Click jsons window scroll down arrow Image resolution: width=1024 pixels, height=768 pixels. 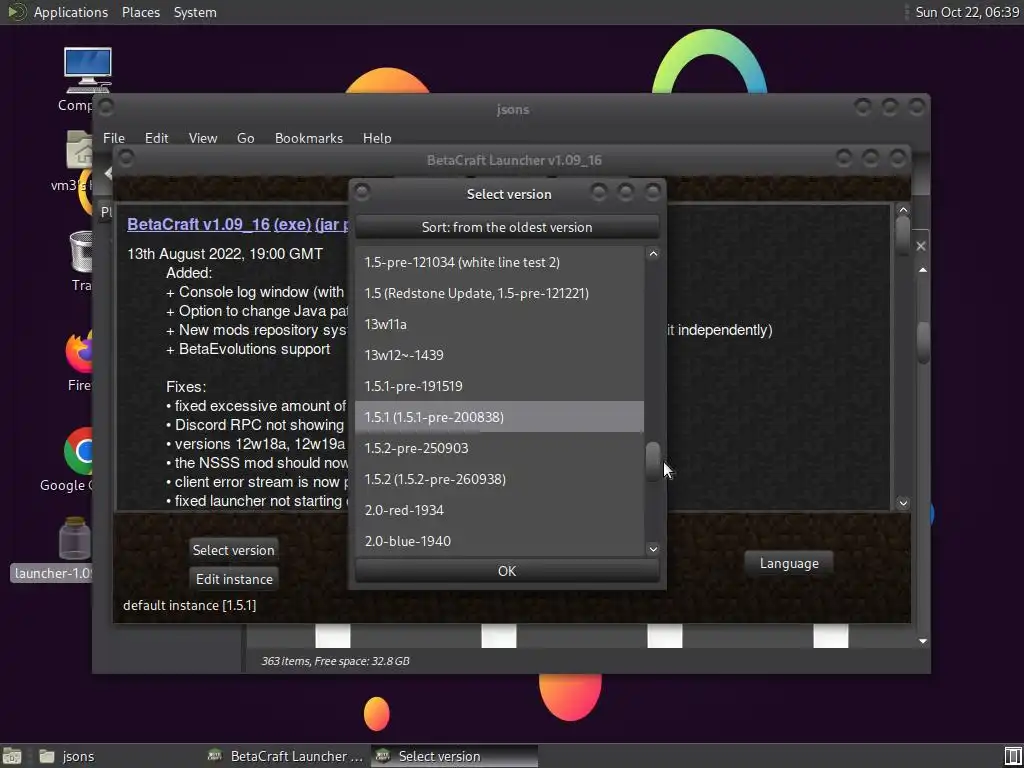coord(922,641)
